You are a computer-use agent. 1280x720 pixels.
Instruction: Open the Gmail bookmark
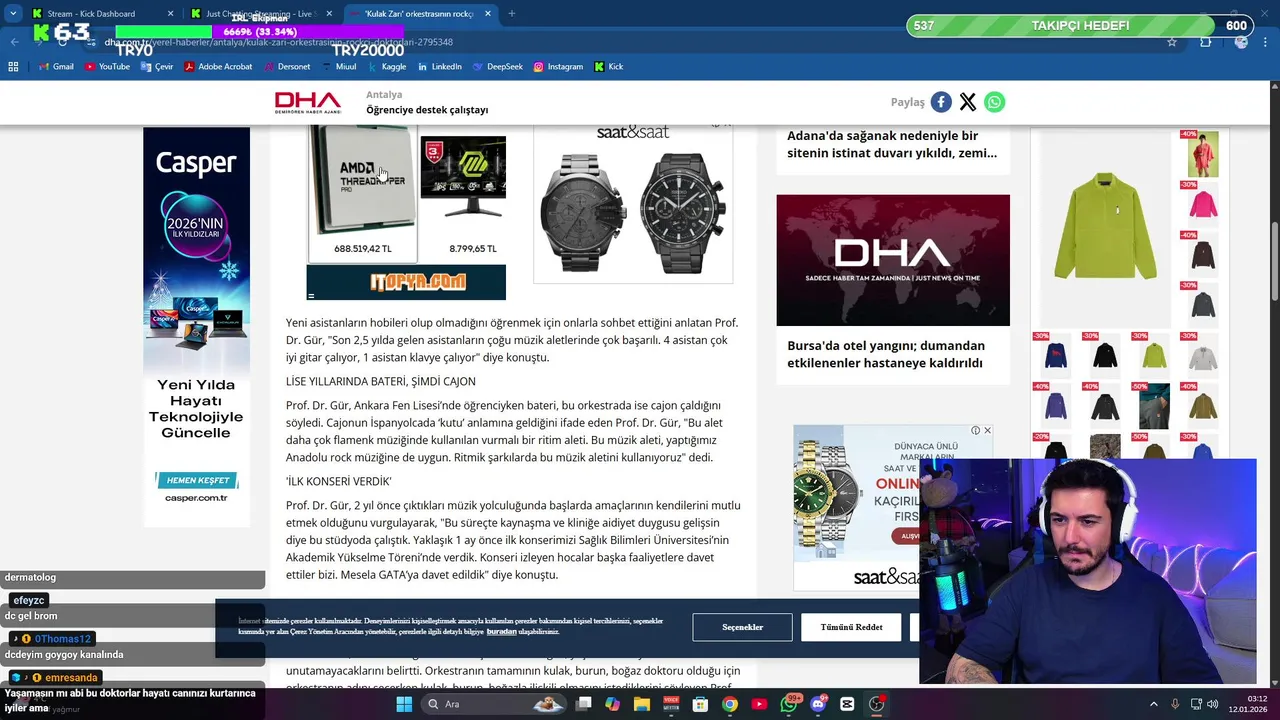(x=56, y=67)
